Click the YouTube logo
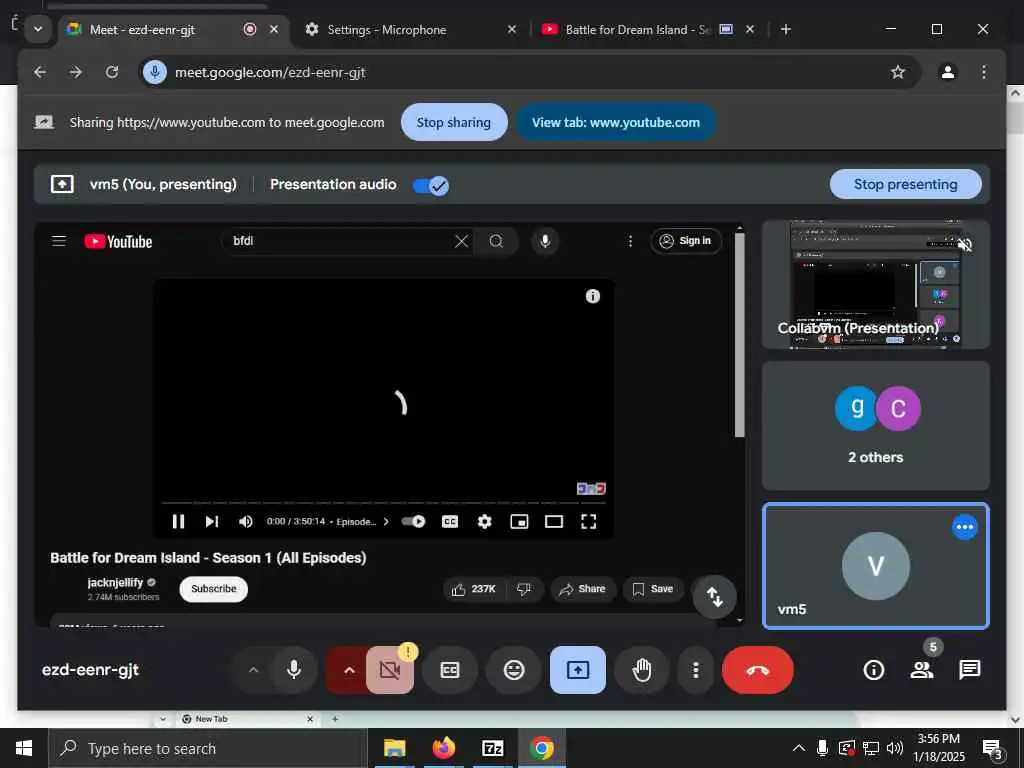This screenshot has width=1024, height=768. [118, 242]
